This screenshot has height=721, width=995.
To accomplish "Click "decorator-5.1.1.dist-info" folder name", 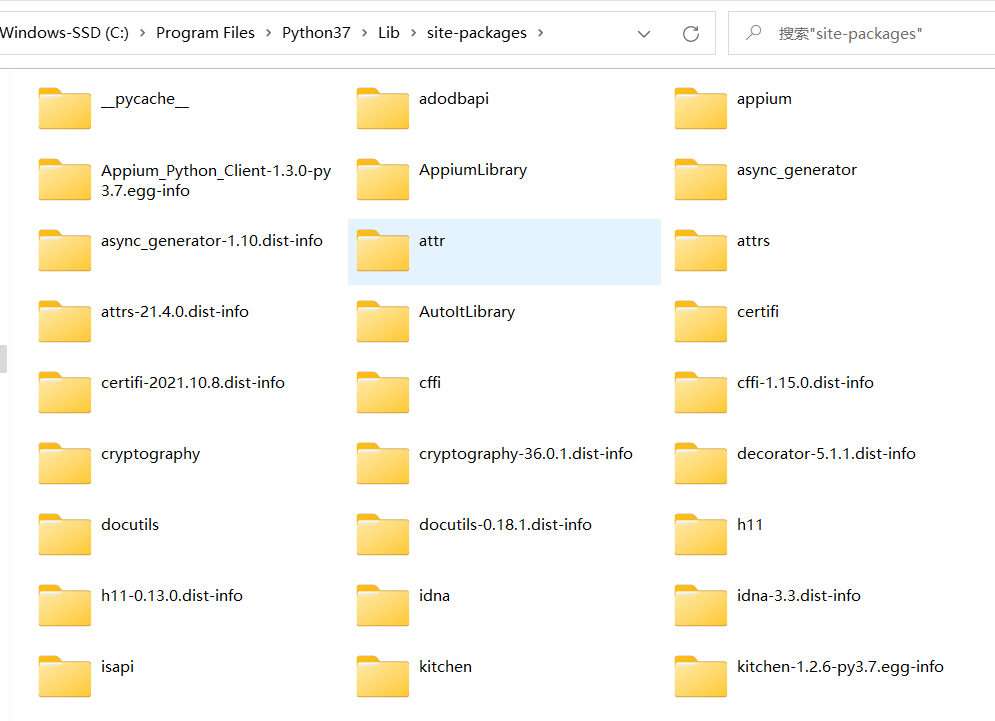I will [826, 454].
